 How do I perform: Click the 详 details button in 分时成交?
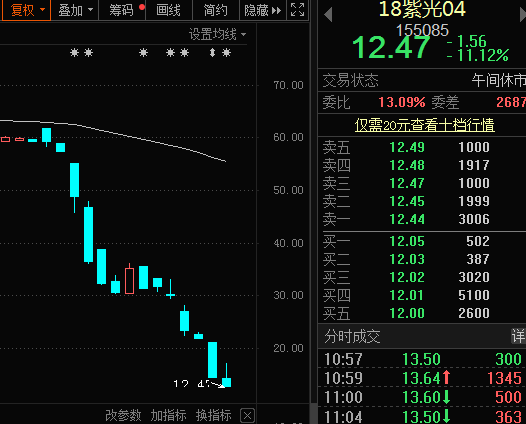(x=518, y=336)
